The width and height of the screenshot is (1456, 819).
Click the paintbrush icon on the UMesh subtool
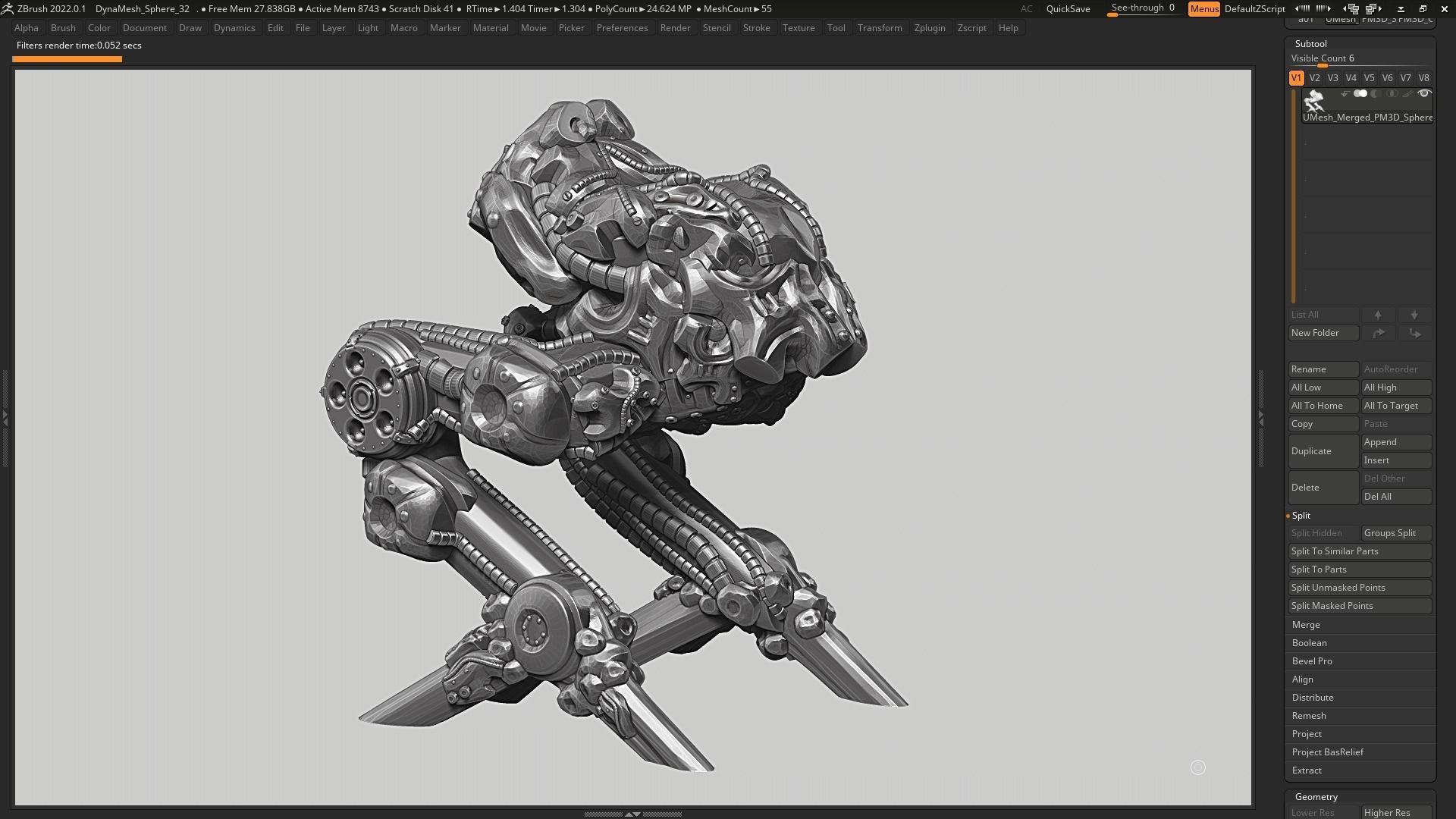[1409, 93]
